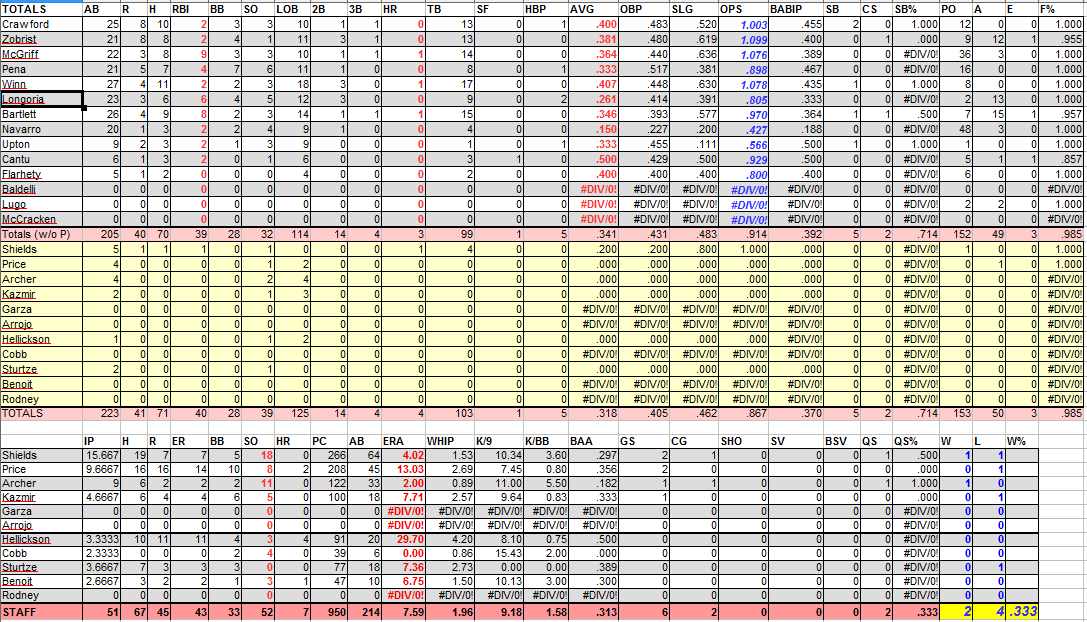Screen dimensions: 1087x622
Task: Select the PC pitch count header
Action: pos(329,441)
